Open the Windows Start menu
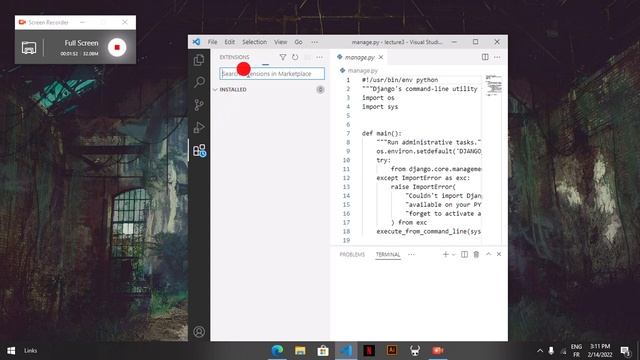This screenshot has height=360, width=640. pos(11,351)
